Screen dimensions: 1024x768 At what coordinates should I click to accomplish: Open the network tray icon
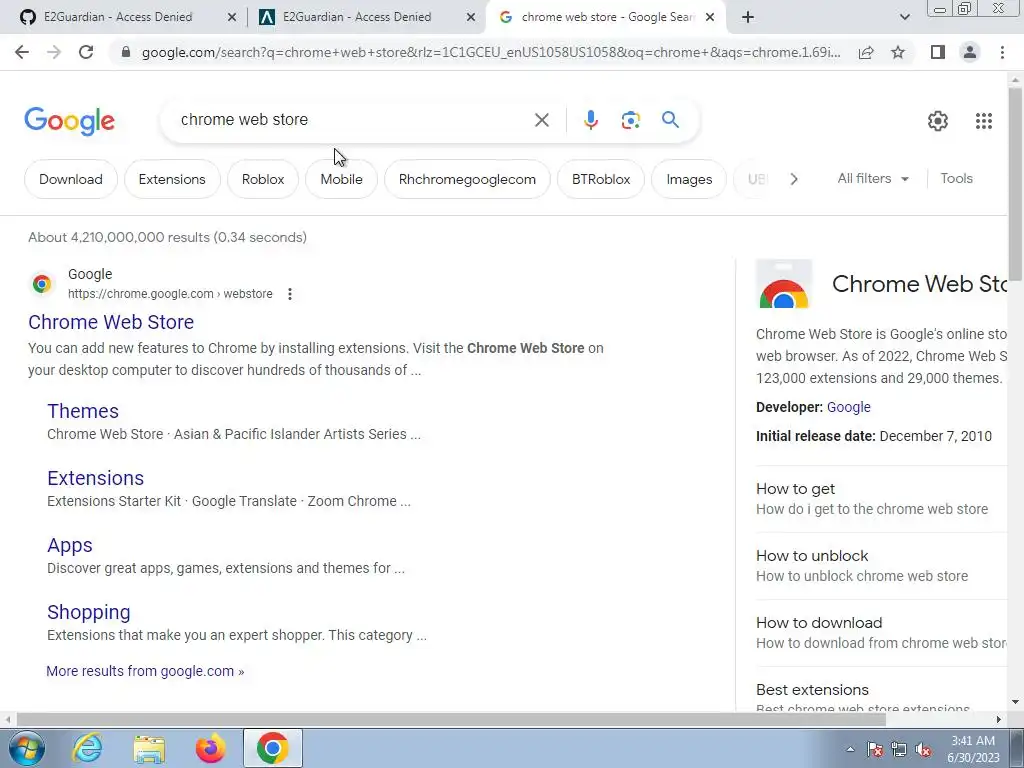(x=899, y=749)
